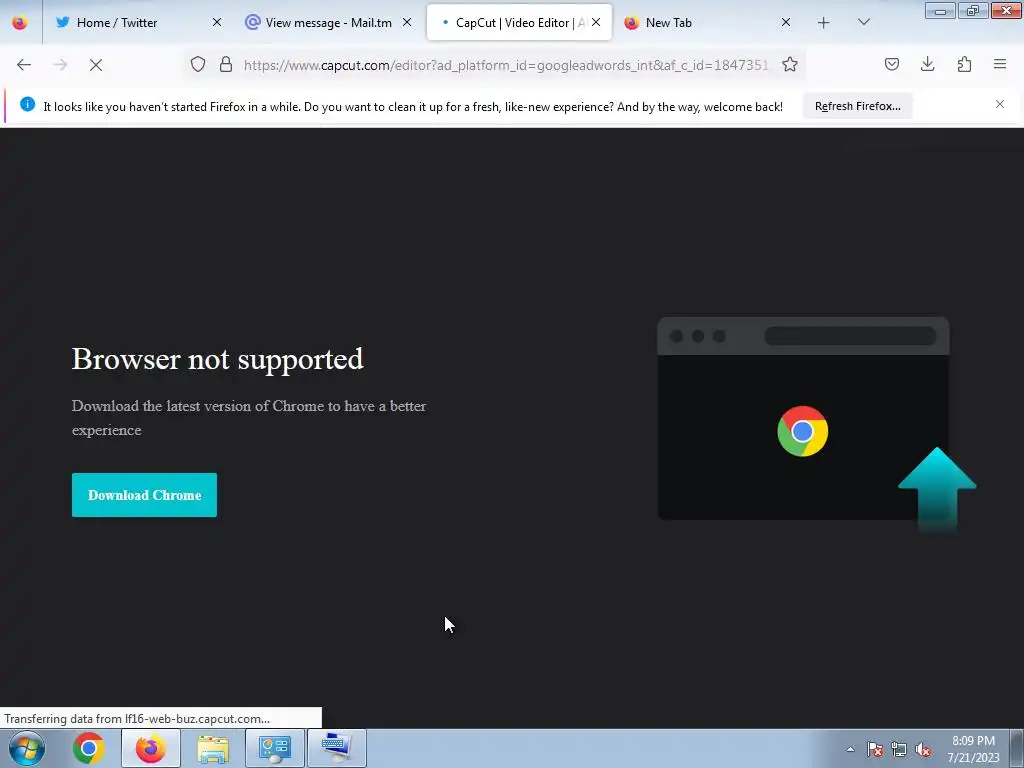Open Save to Pocket
The width and height of the screenshot is (1024, 768).
click(x=891, y=64)
